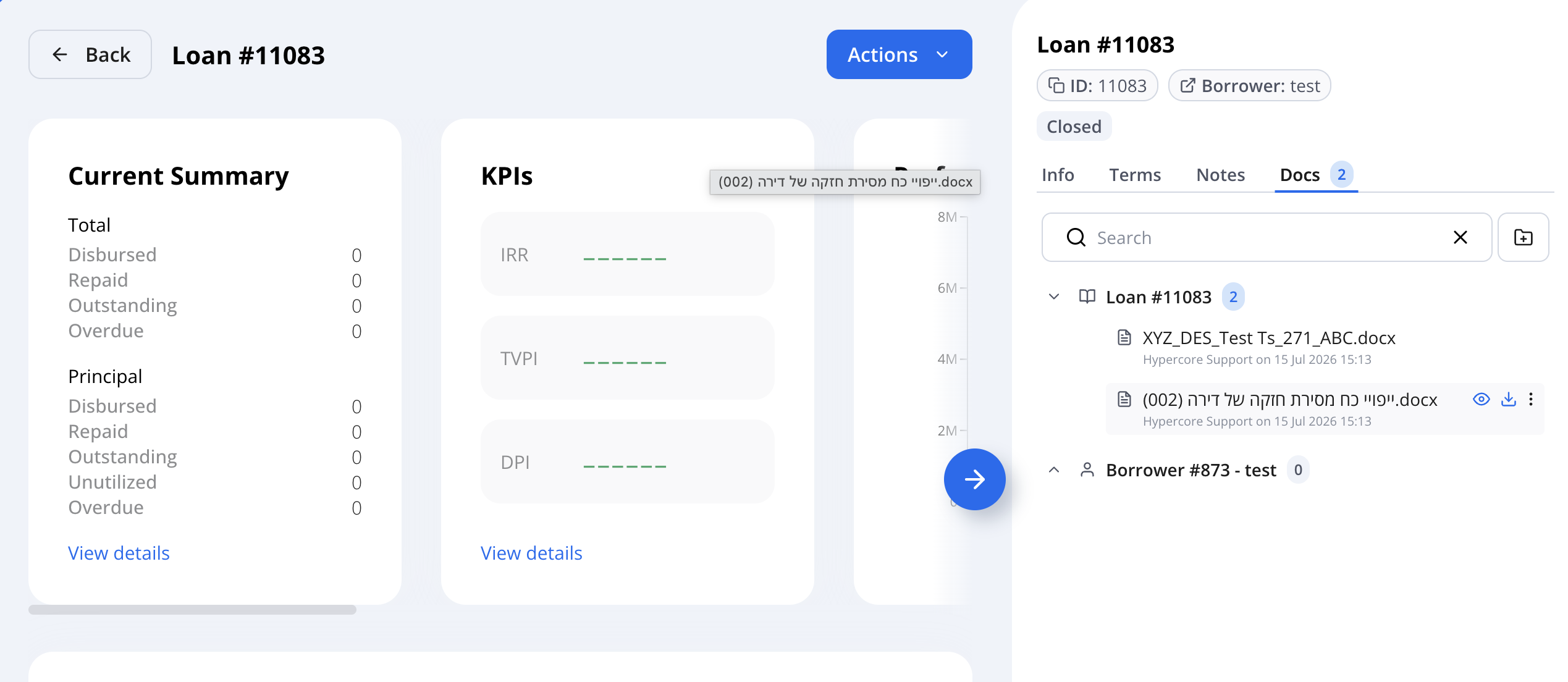This screenshot has height=682, width=1568.
Task: Expand the Borrower #873 - test folder
Action: point(1054,469)
